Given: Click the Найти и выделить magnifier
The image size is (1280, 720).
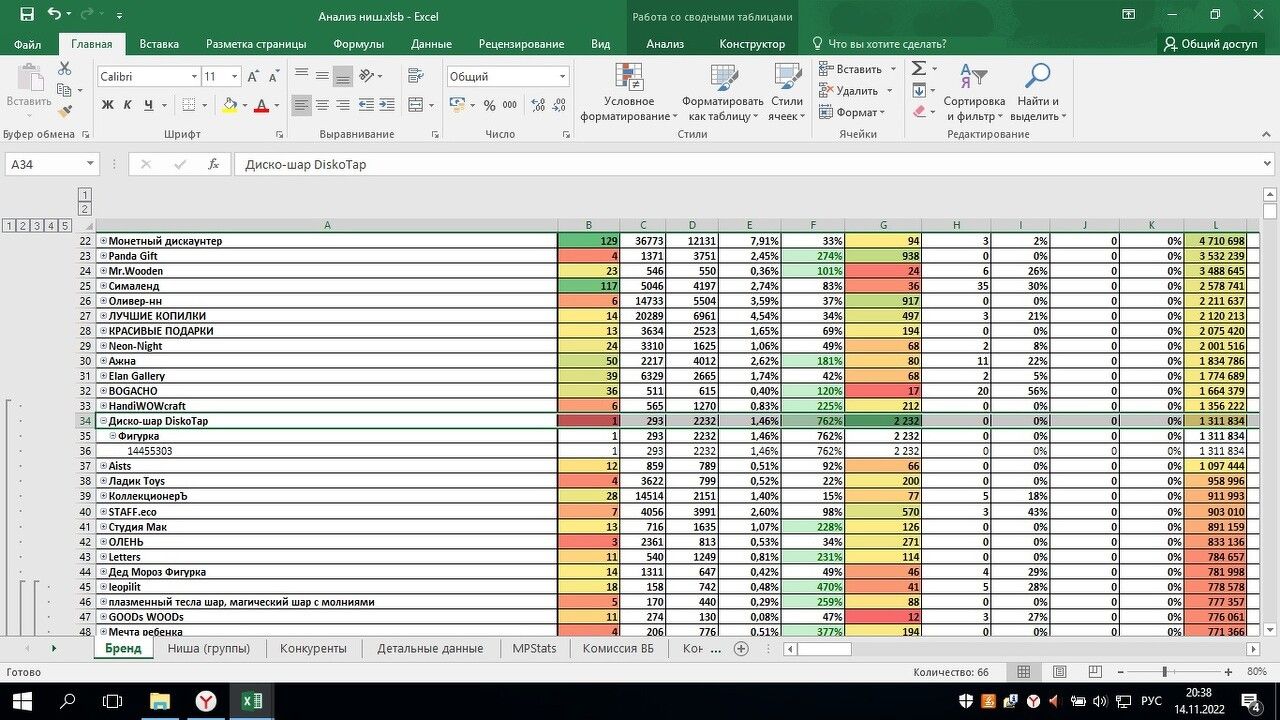Looking at the screenshot, I should click(x=1038, y=92).
